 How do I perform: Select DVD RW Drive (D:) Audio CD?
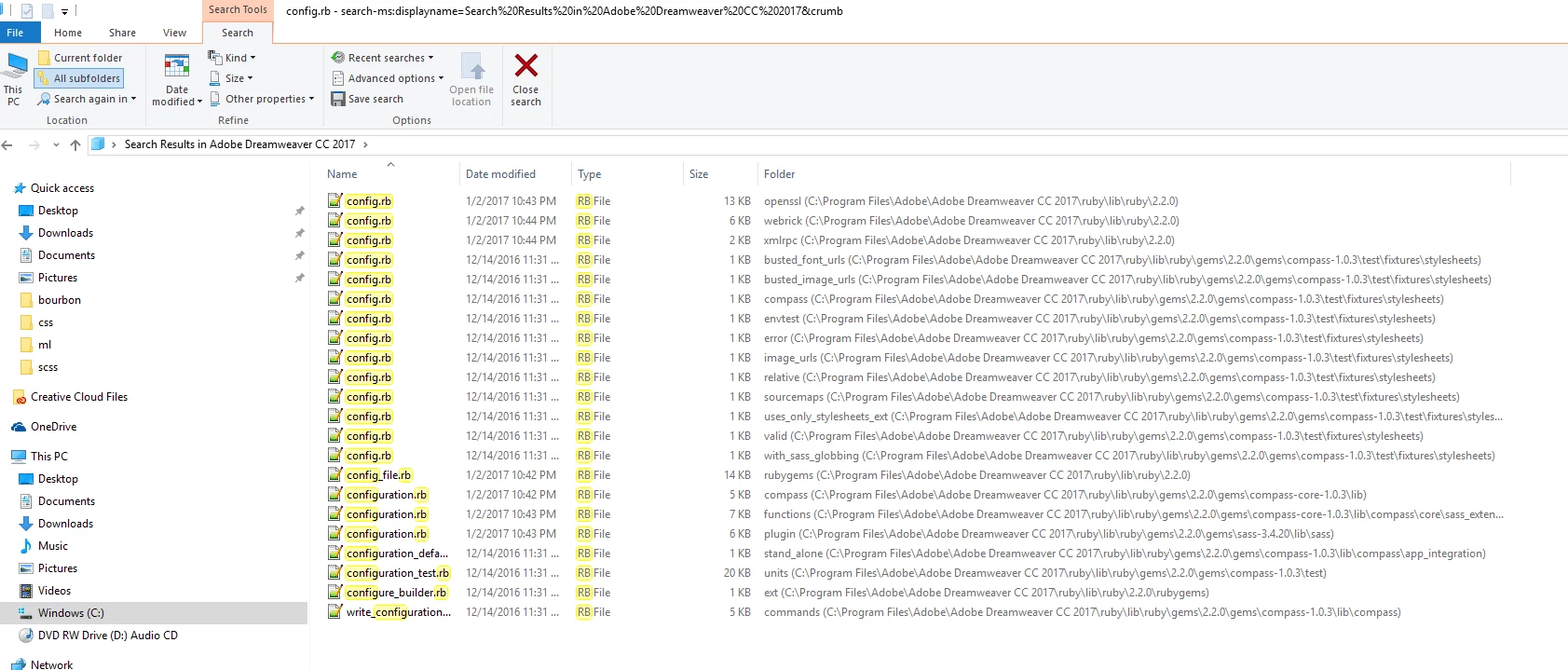pos(107,636)
